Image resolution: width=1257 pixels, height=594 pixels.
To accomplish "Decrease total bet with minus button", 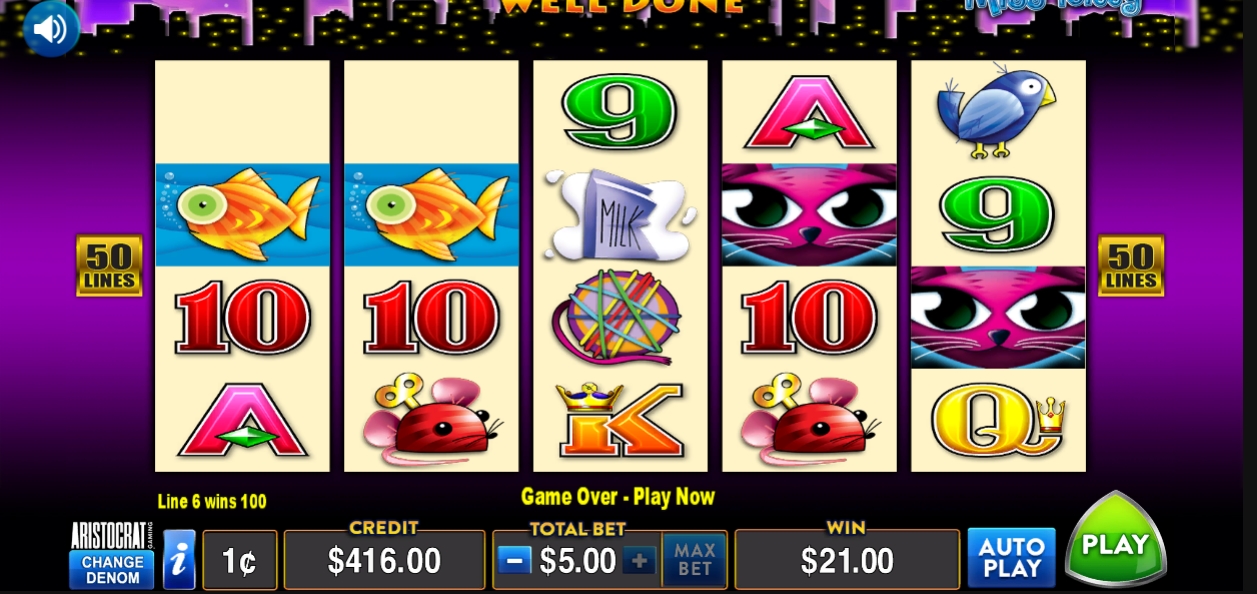I will click(514, 560).
